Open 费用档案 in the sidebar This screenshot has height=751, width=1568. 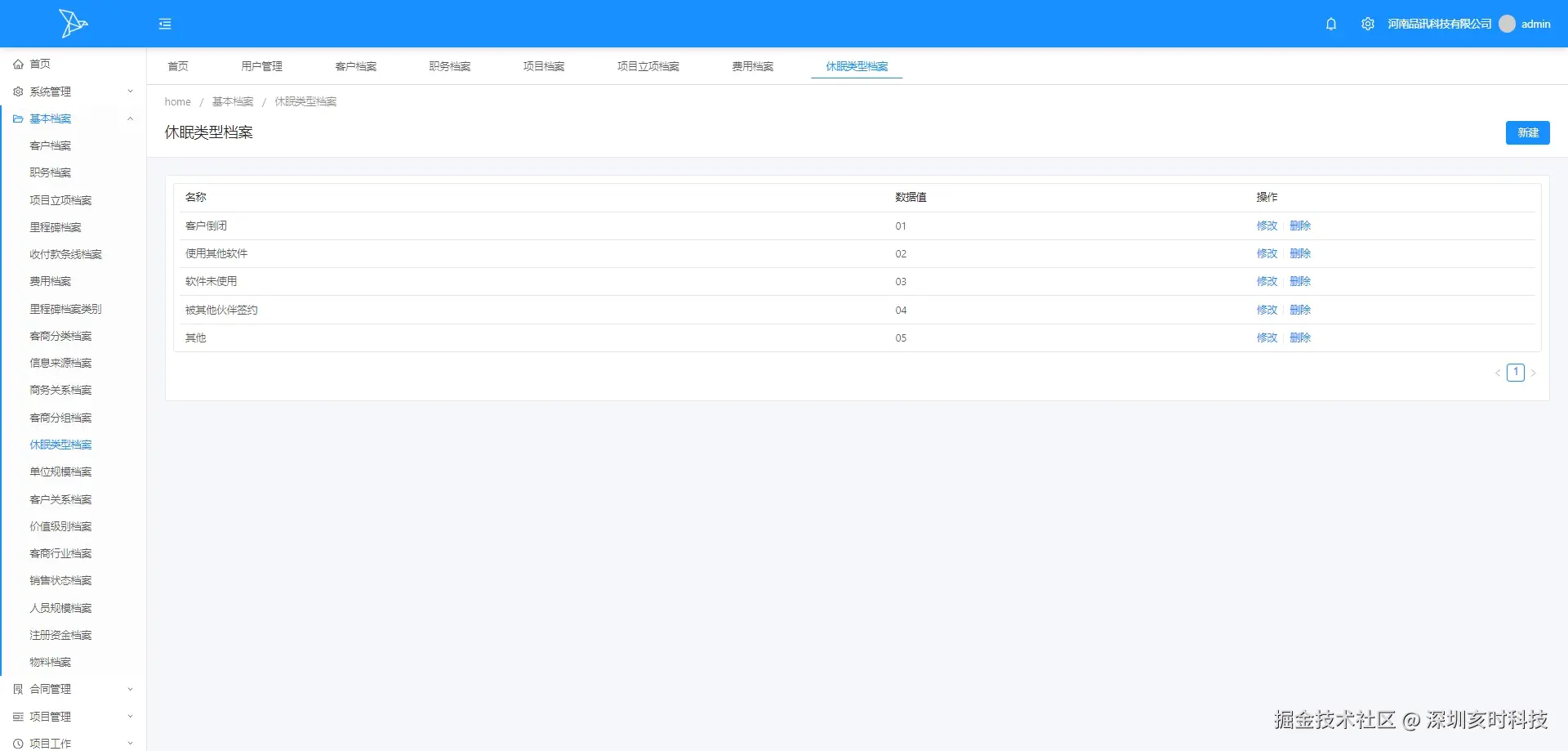tap(51, 281)
